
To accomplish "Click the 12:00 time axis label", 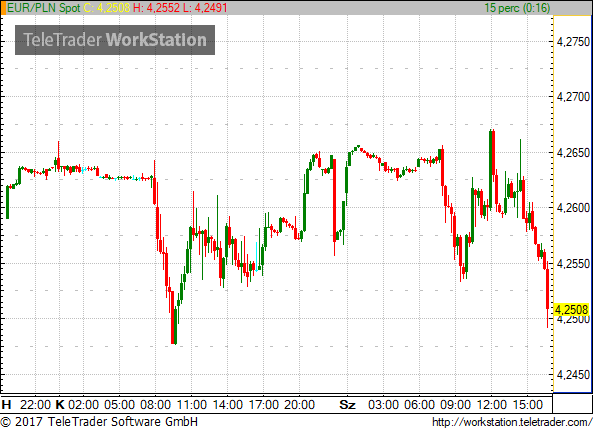I will (x=492, y=405).
